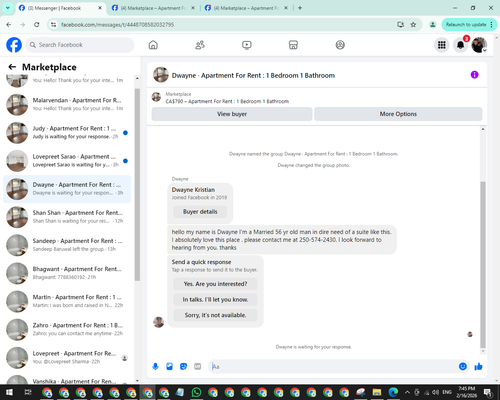Open Buyer details for Dwayne Kristian
The height and width of the screenshot is (400, 500).
200,212
